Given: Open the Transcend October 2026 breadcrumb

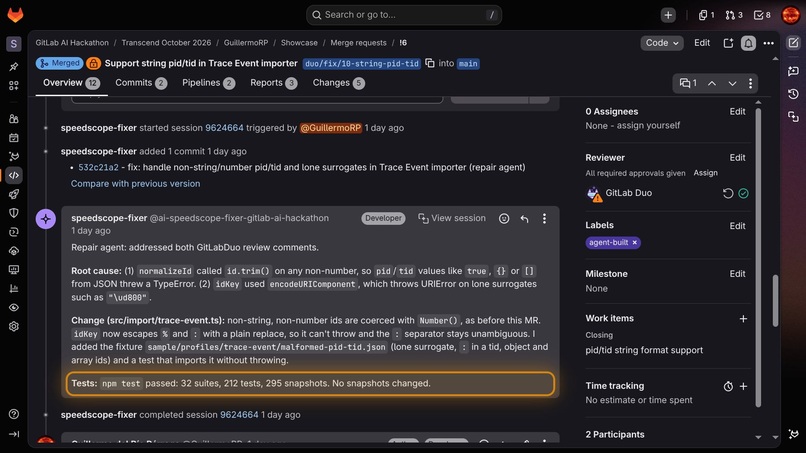Looking at the screenshot, I should pyautogui.click(x=166, y=43).
